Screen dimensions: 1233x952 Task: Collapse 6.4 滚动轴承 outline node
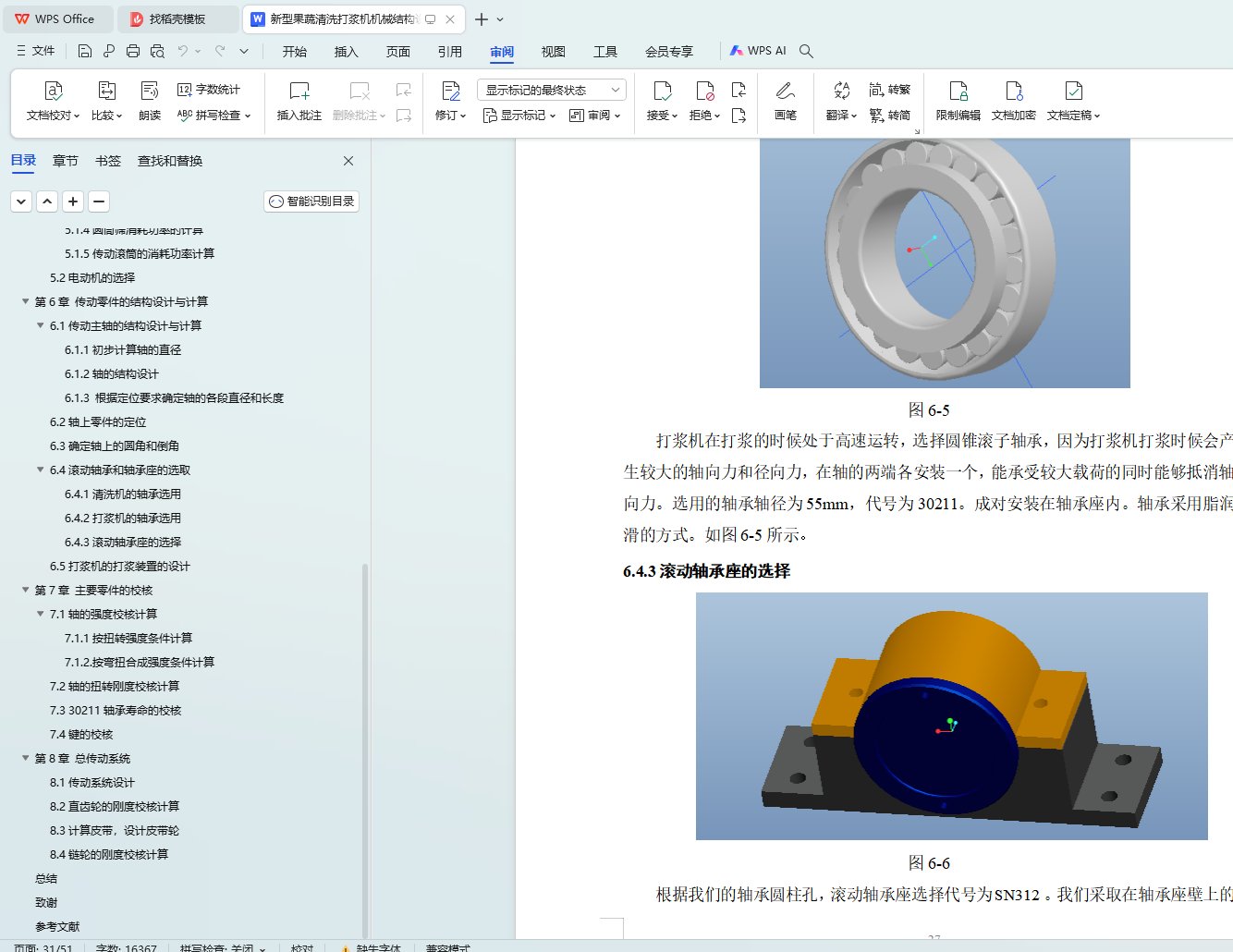tap(41, 470)
